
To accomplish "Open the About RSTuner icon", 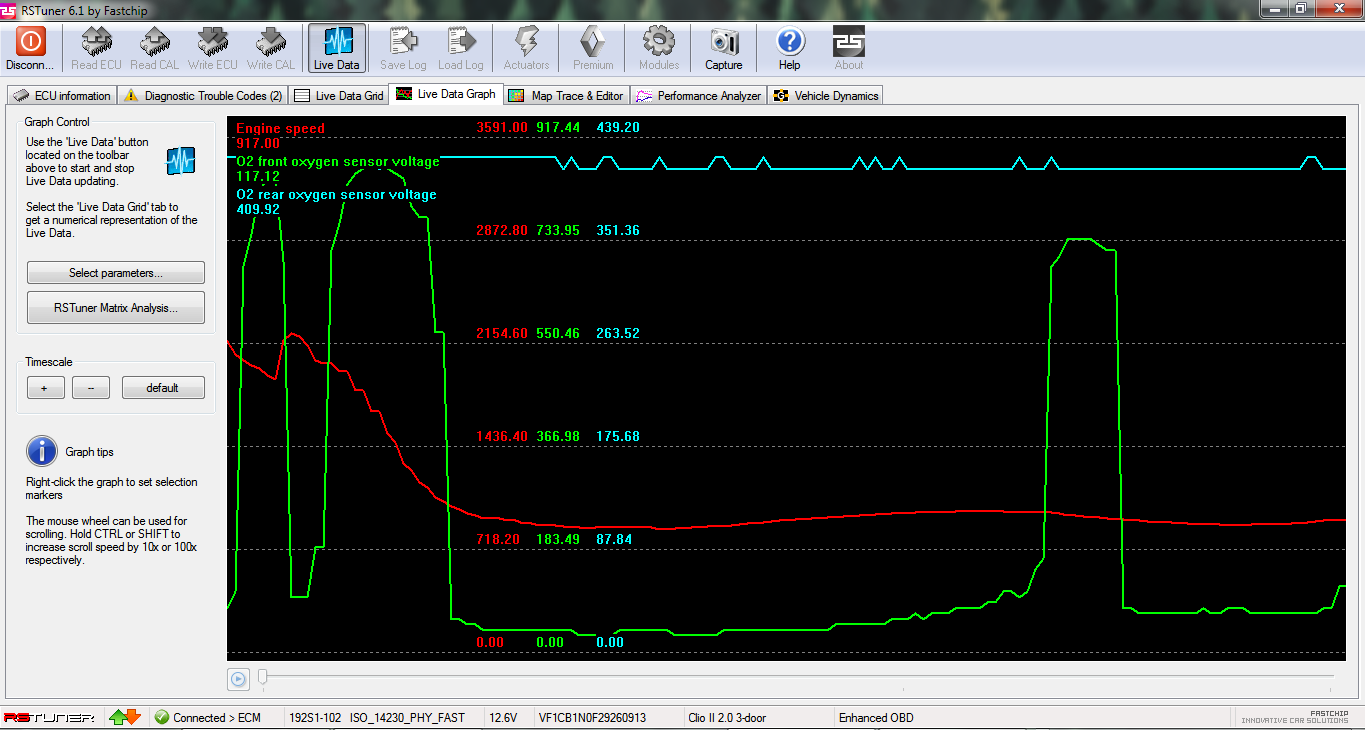I will point(848,42).
